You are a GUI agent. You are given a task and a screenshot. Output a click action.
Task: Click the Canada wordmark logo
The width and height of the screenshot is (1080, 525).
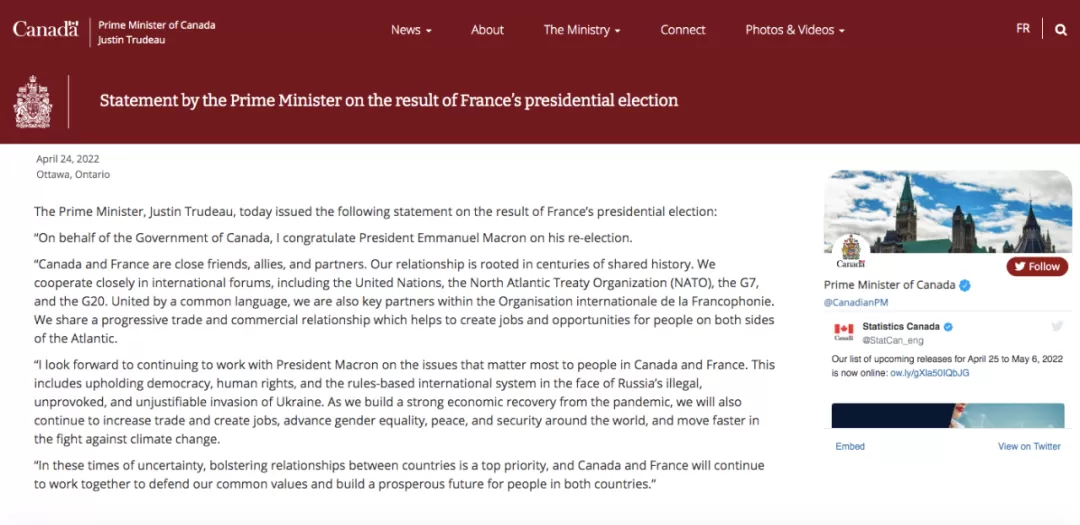click(45, 28)
